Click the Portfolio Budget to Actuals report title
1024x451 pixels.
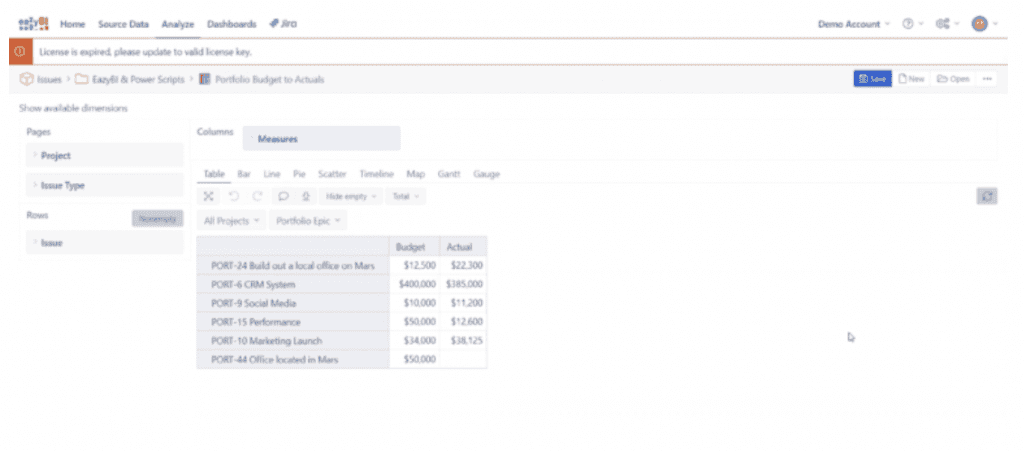click(268, 80)
